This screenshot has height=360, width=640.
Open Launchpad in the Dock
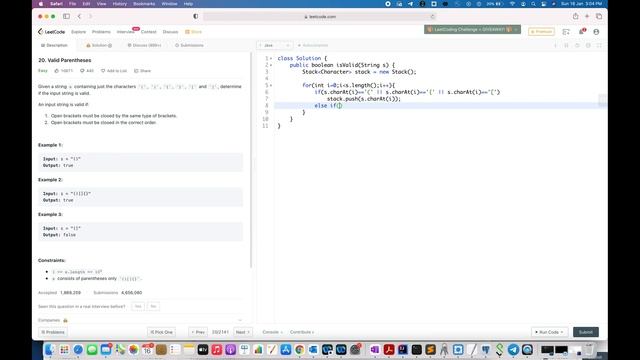point(64,349)
